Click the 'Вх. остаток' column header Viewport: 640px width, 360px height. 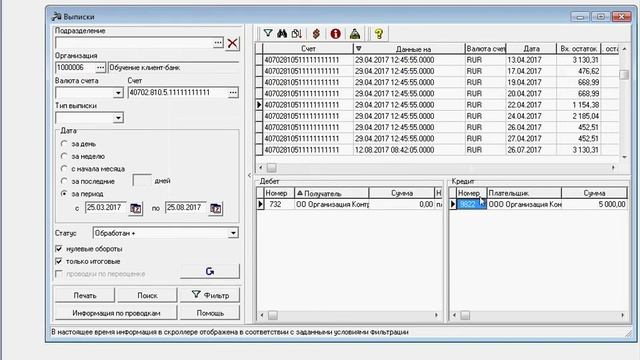coord(578,49)
